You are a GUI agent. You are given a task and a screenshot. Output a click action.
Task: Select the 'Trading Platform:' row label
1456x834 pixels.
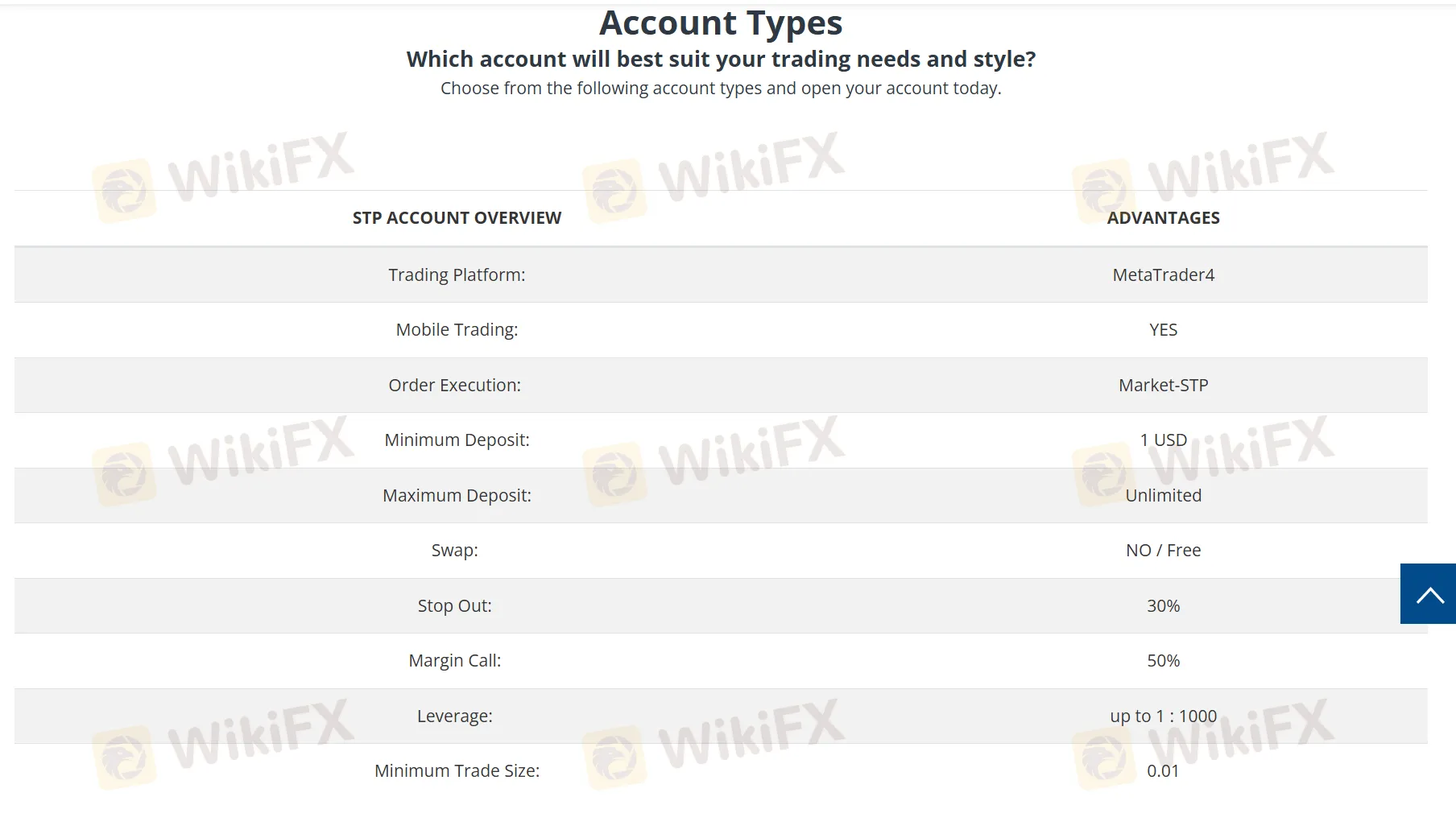click(457, 275)
